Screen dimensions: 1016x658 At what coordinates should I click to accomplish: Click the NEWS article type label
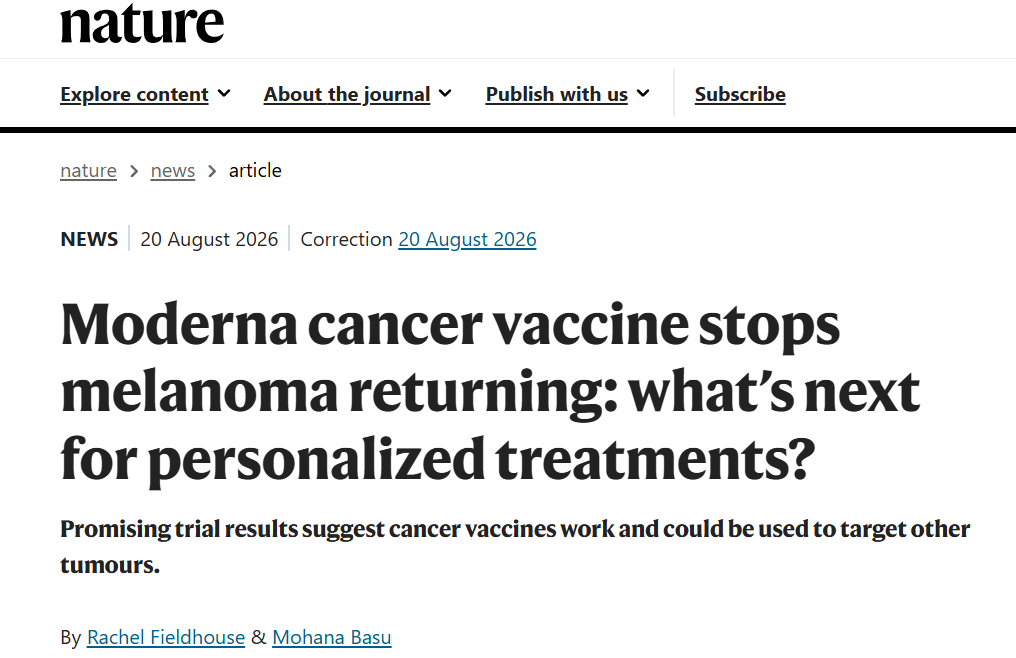(x=89, y=239)
